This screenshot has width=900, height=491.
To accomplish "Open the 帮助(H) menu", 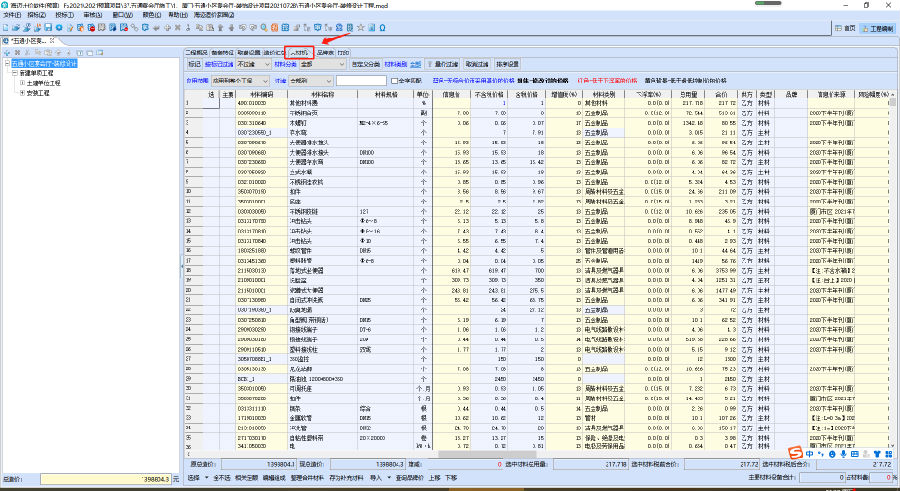I will point(178,15).
